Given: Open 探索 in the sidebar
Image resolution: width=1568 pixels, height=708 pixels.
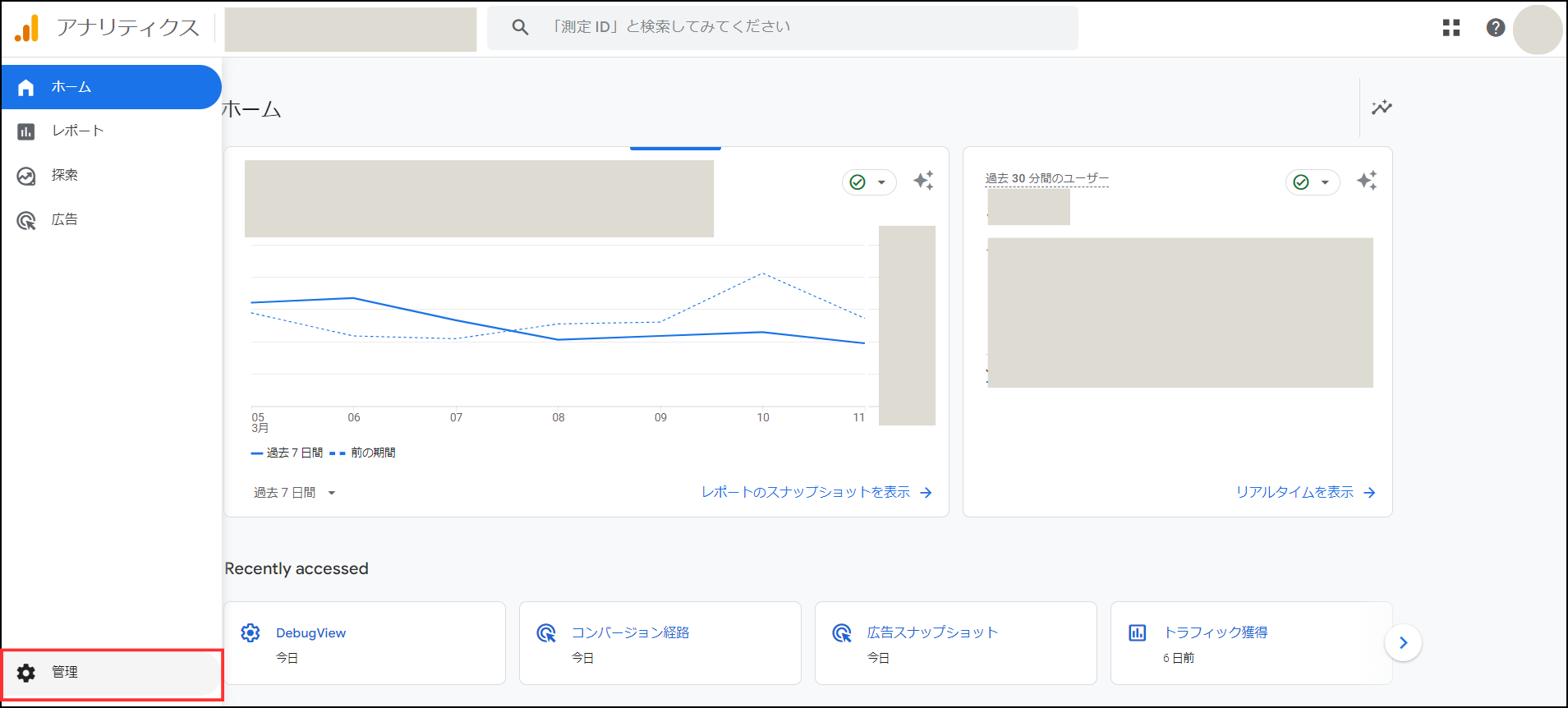Looking at the screenshot, I should (111, 176).
